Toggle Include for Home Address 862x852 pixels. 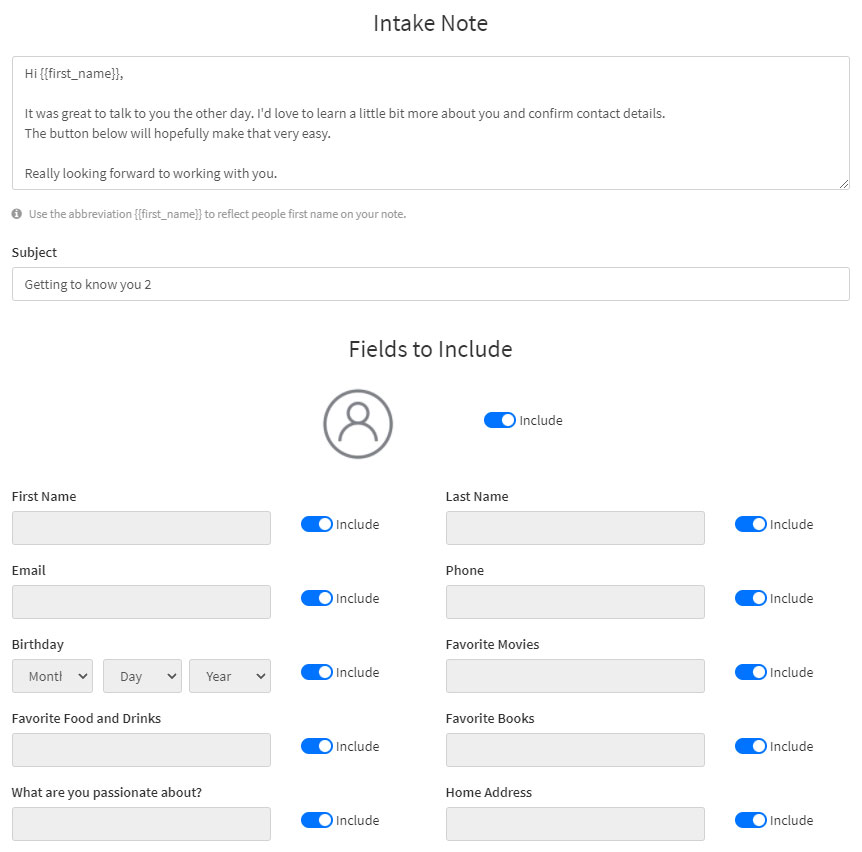point(750,820)
